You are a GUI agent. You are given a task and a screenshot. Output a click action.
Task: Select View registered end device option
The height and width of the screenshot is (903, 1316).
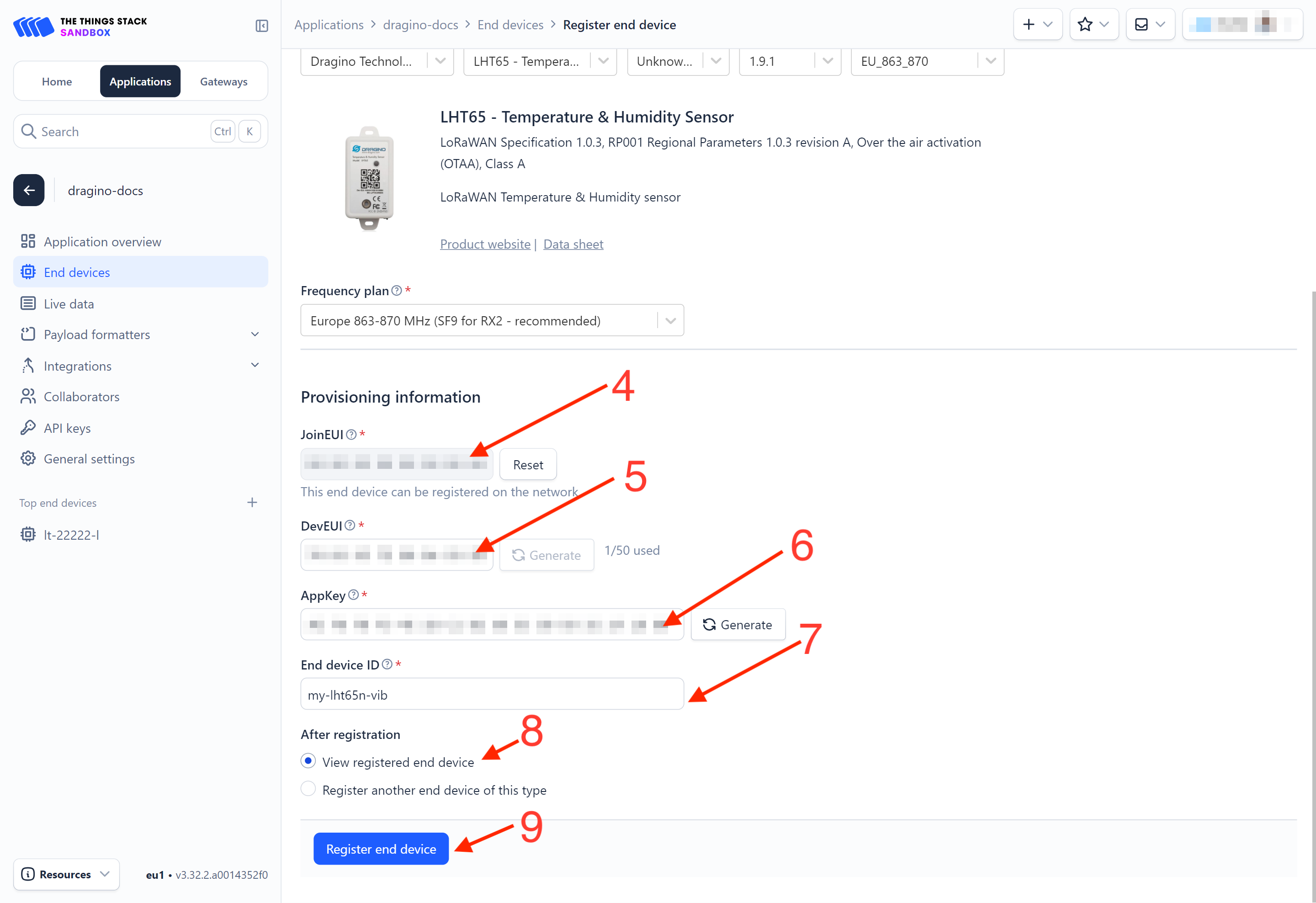tap(308, 761)
